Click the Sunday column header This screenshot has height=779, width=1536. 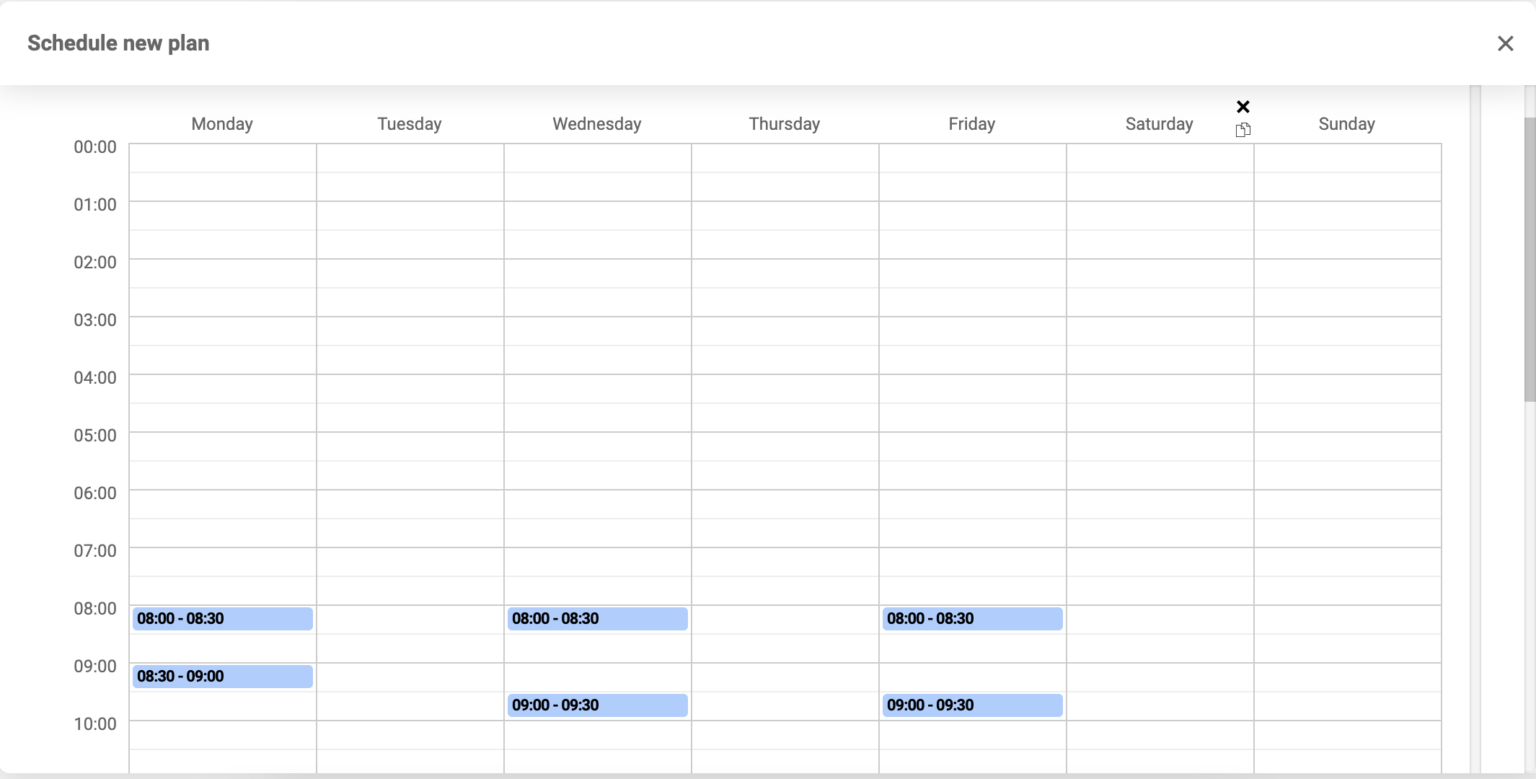click(x=1346, y=123)
